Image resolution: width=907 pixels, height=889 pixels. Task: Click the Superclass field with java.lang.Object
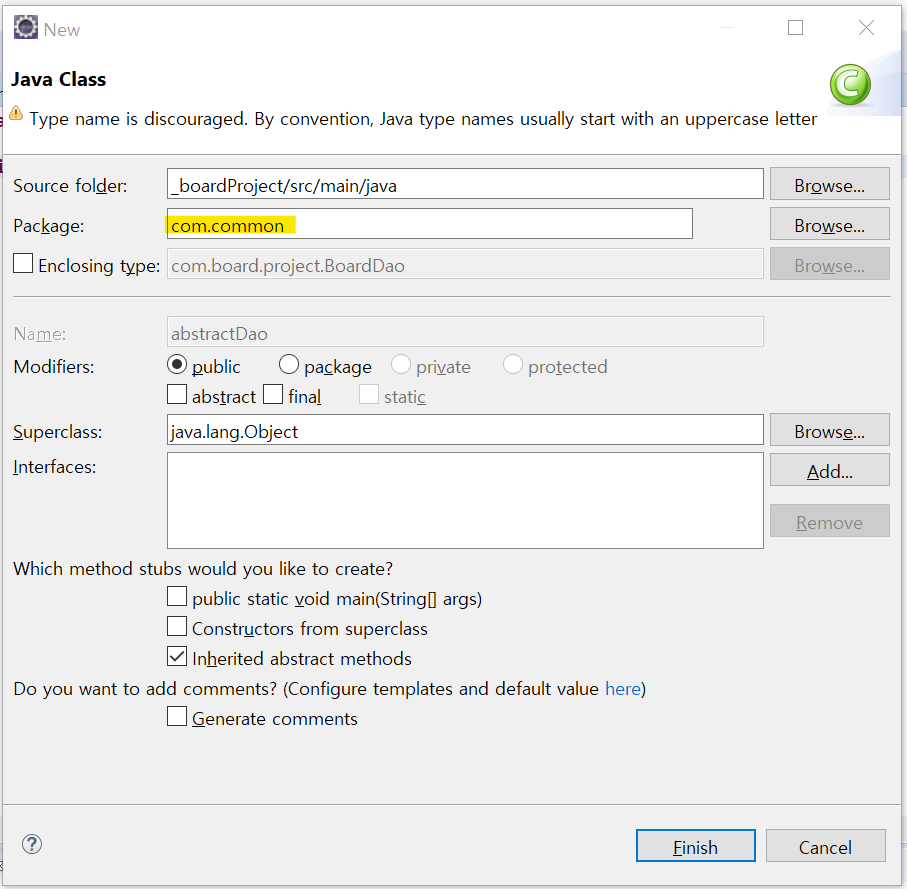point(465,430)
